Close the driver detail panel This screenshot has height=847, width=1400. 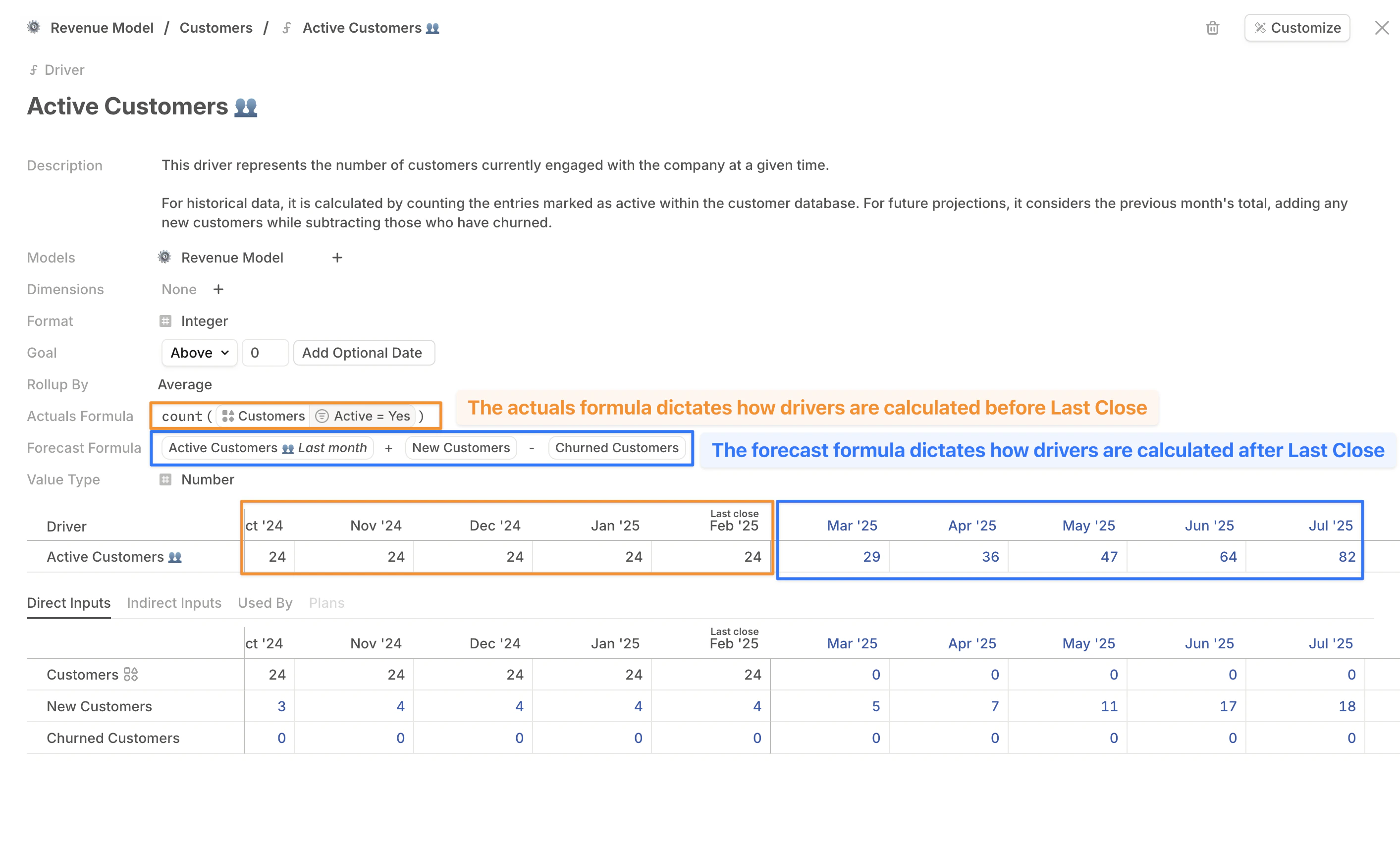click(1381, 28)
